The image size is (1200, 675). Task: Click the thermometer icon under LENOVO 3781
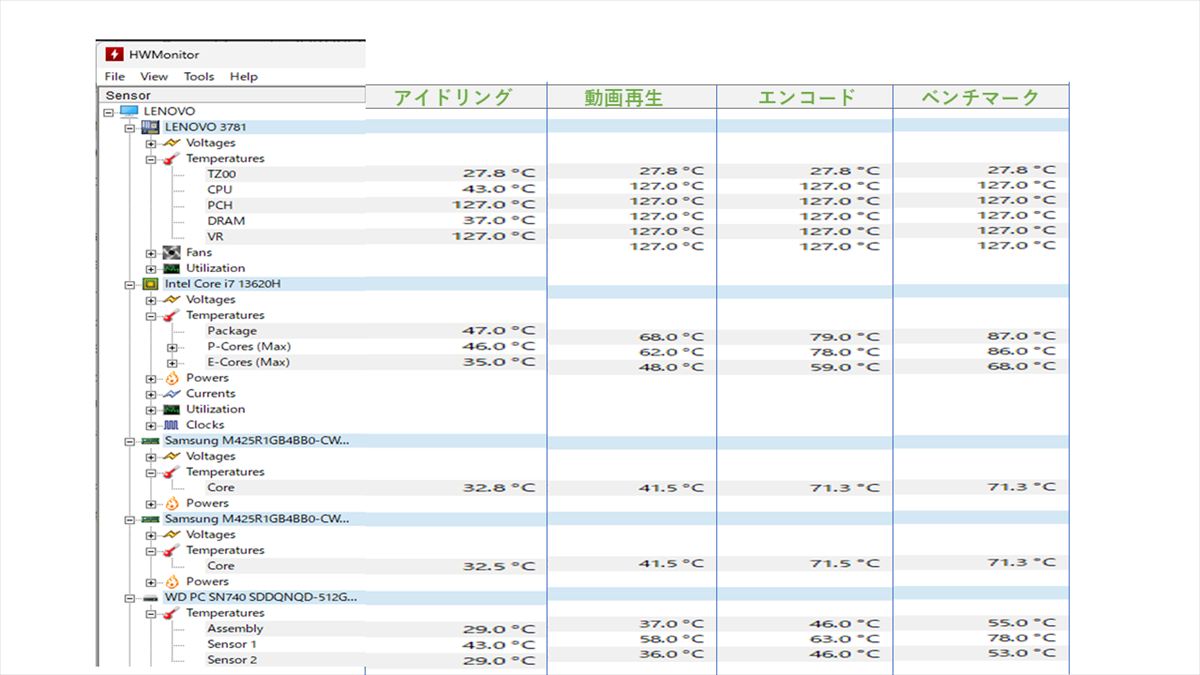[171, 158]
